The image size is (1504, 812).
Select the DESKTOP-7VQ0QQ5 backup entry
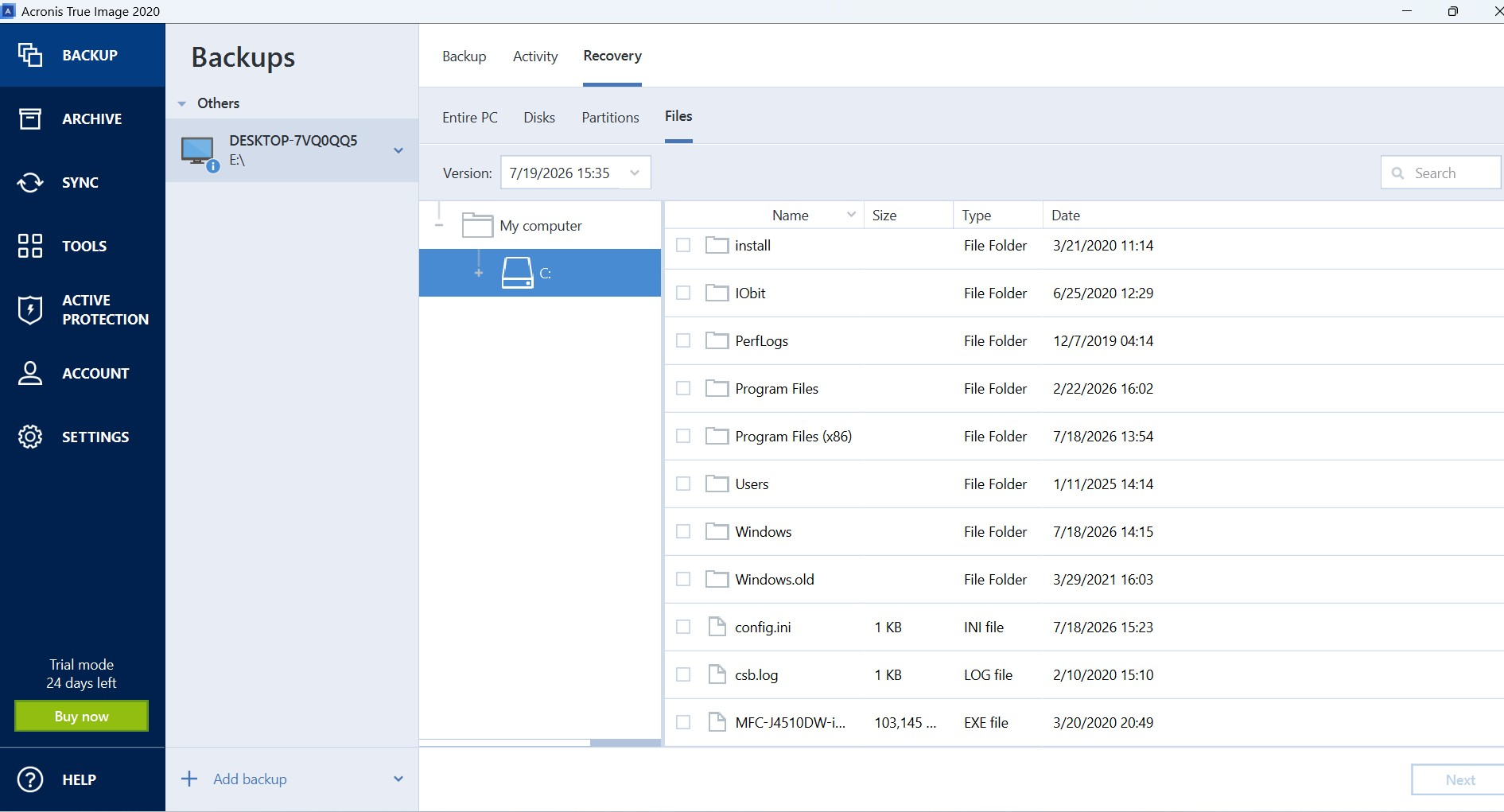coord(292,150)
